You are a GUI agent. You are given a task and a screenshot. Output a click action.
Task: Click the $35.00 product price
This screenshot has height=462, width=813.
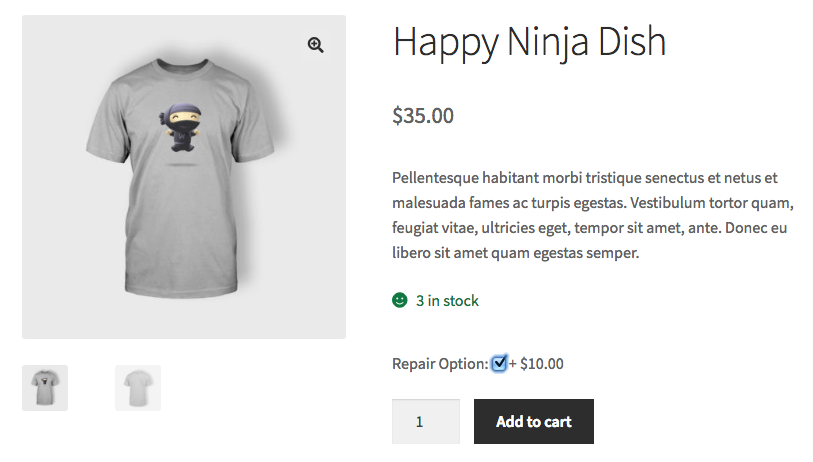(423, 116)
